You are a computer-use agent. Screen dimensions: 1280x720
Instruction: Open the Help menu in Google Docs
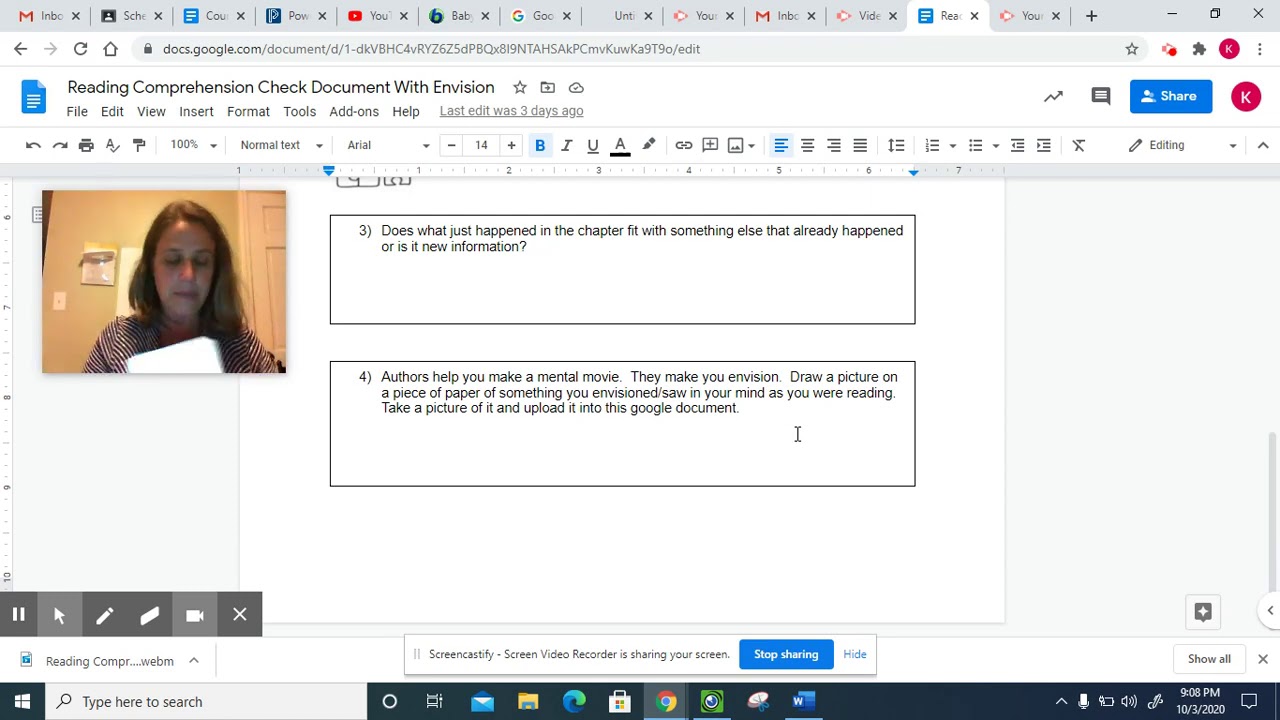click(406, 111)
